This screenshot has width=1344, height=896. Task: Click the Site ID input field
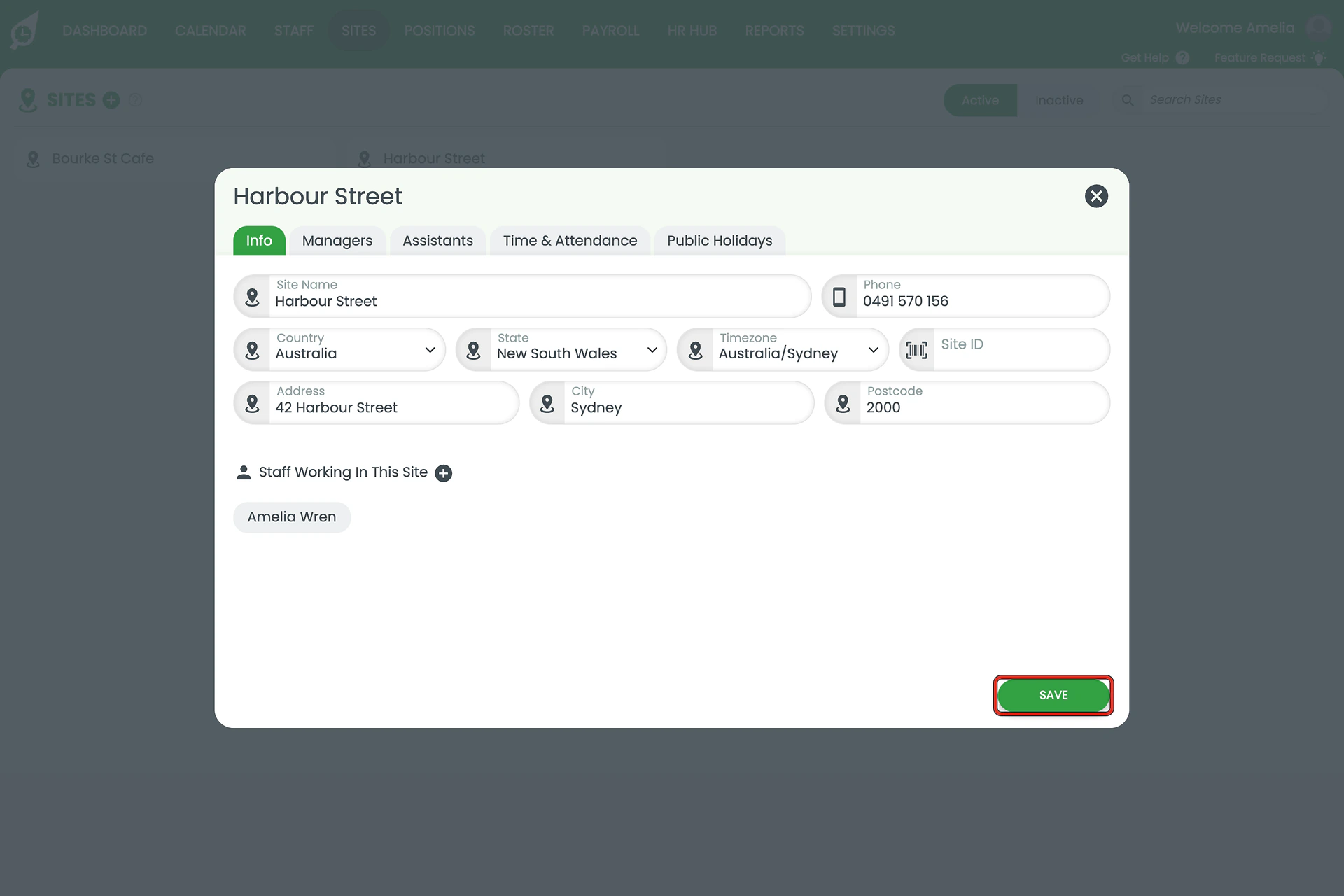point(1004,349)
